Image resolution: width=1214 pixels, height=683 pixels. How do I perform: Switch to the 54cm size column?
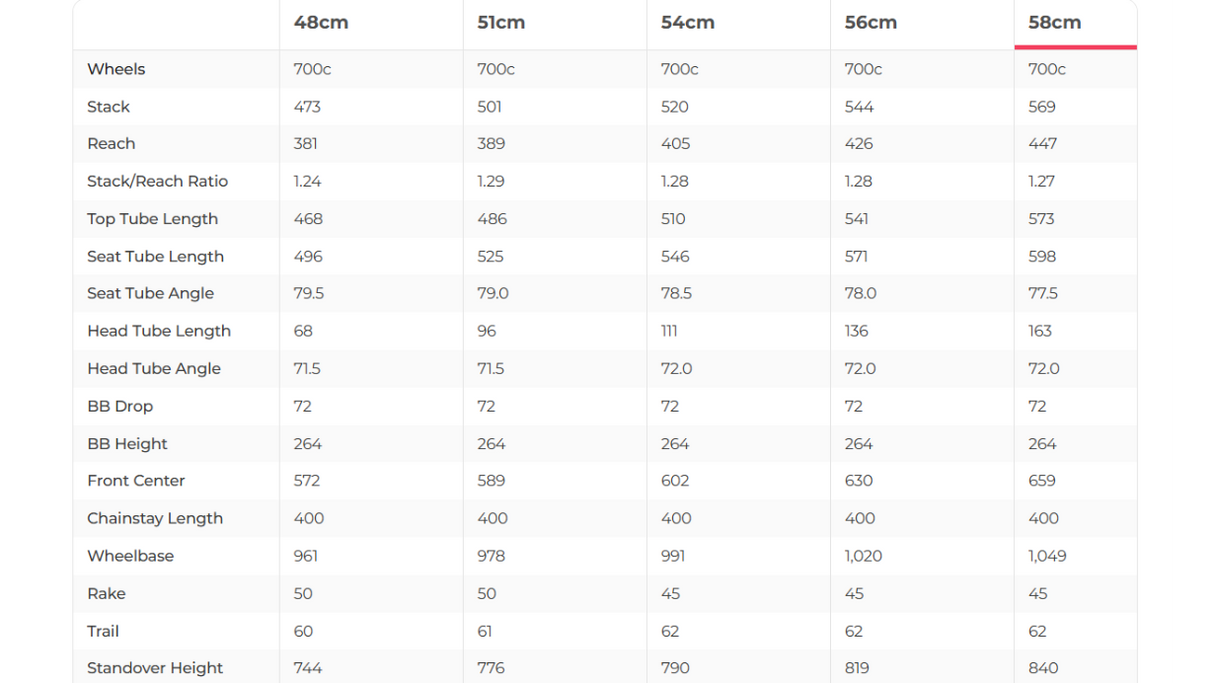click(x=687, y=23)
